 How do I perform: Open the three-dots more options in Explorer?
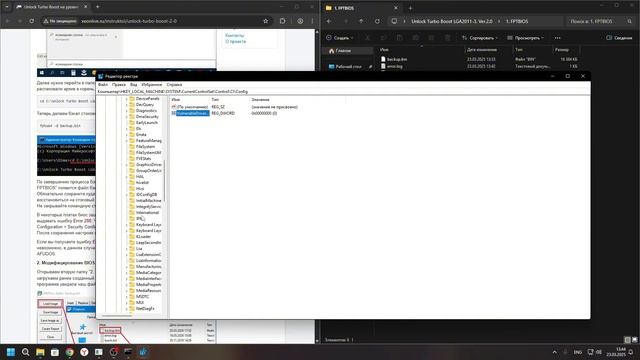(558, 38)
